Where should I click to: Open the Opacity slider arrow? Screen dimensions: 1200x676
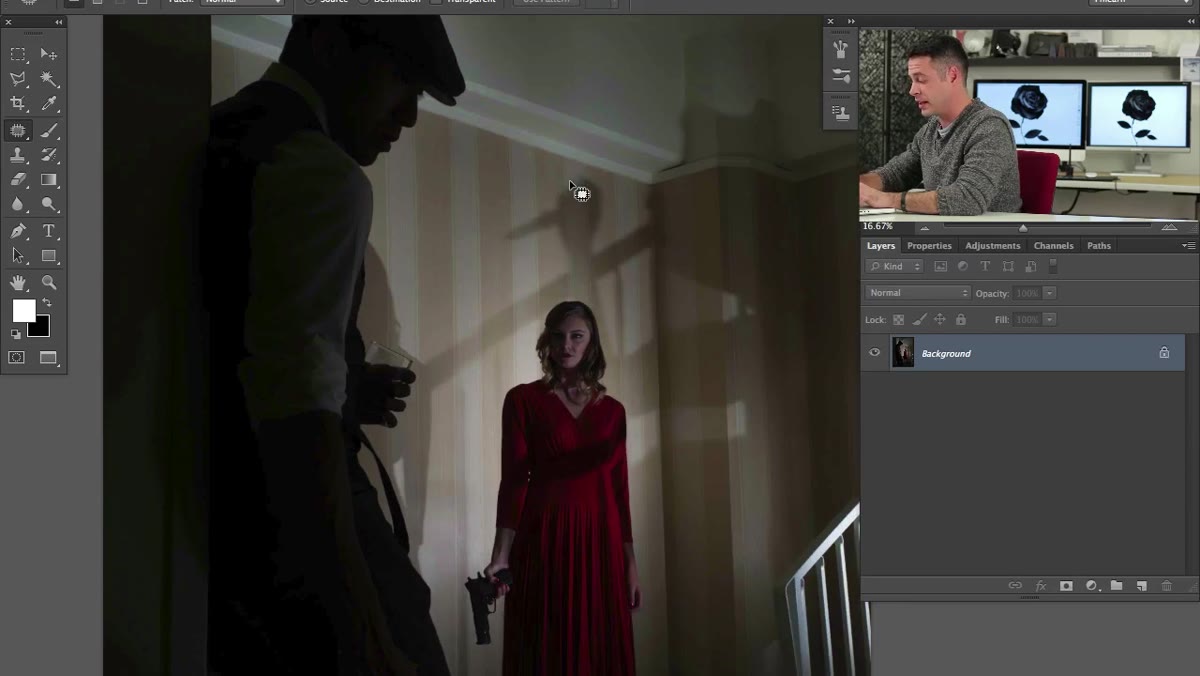pos(1049,293)
